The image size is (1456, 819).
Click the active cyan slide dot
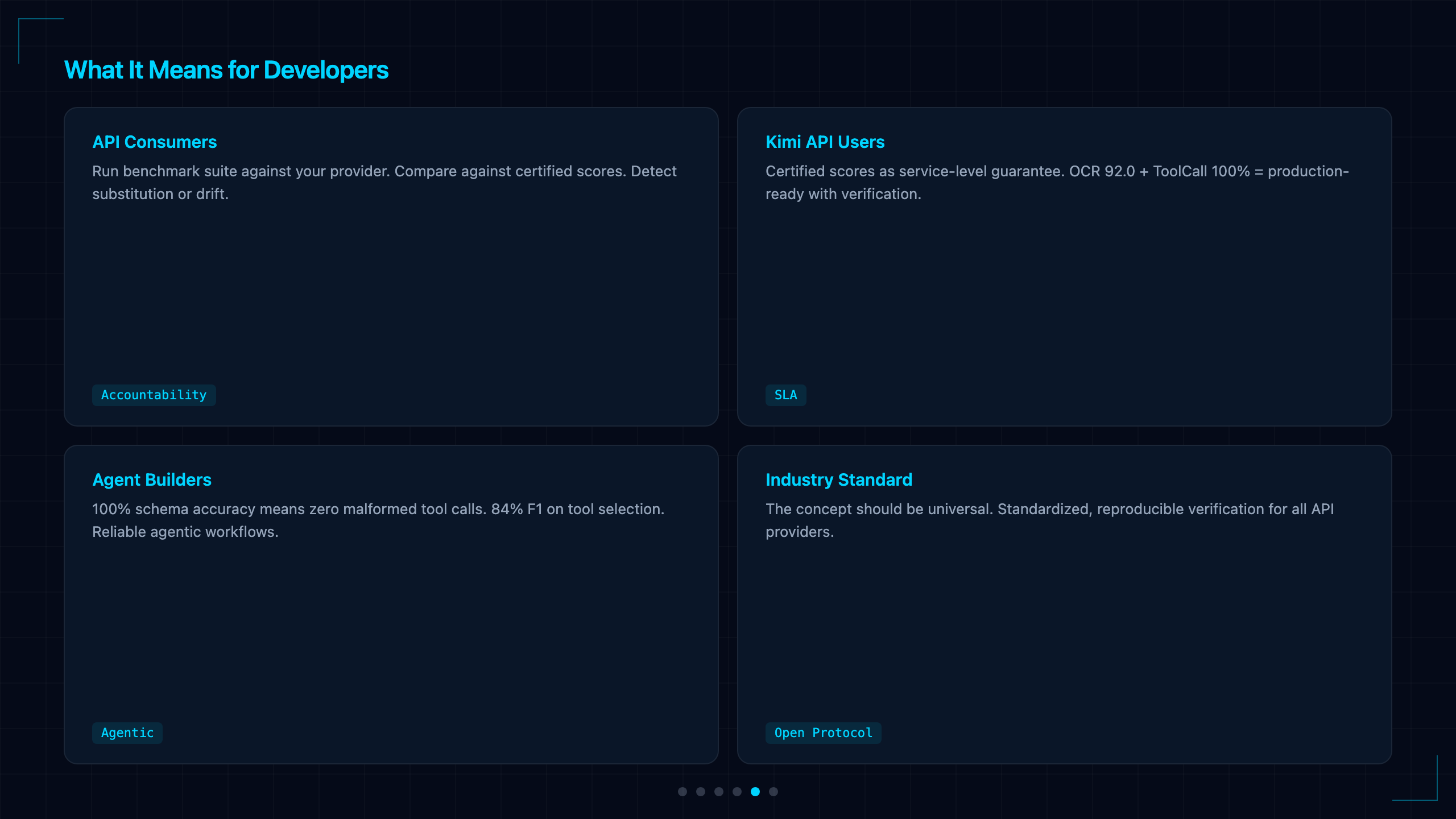coord(755,792)
